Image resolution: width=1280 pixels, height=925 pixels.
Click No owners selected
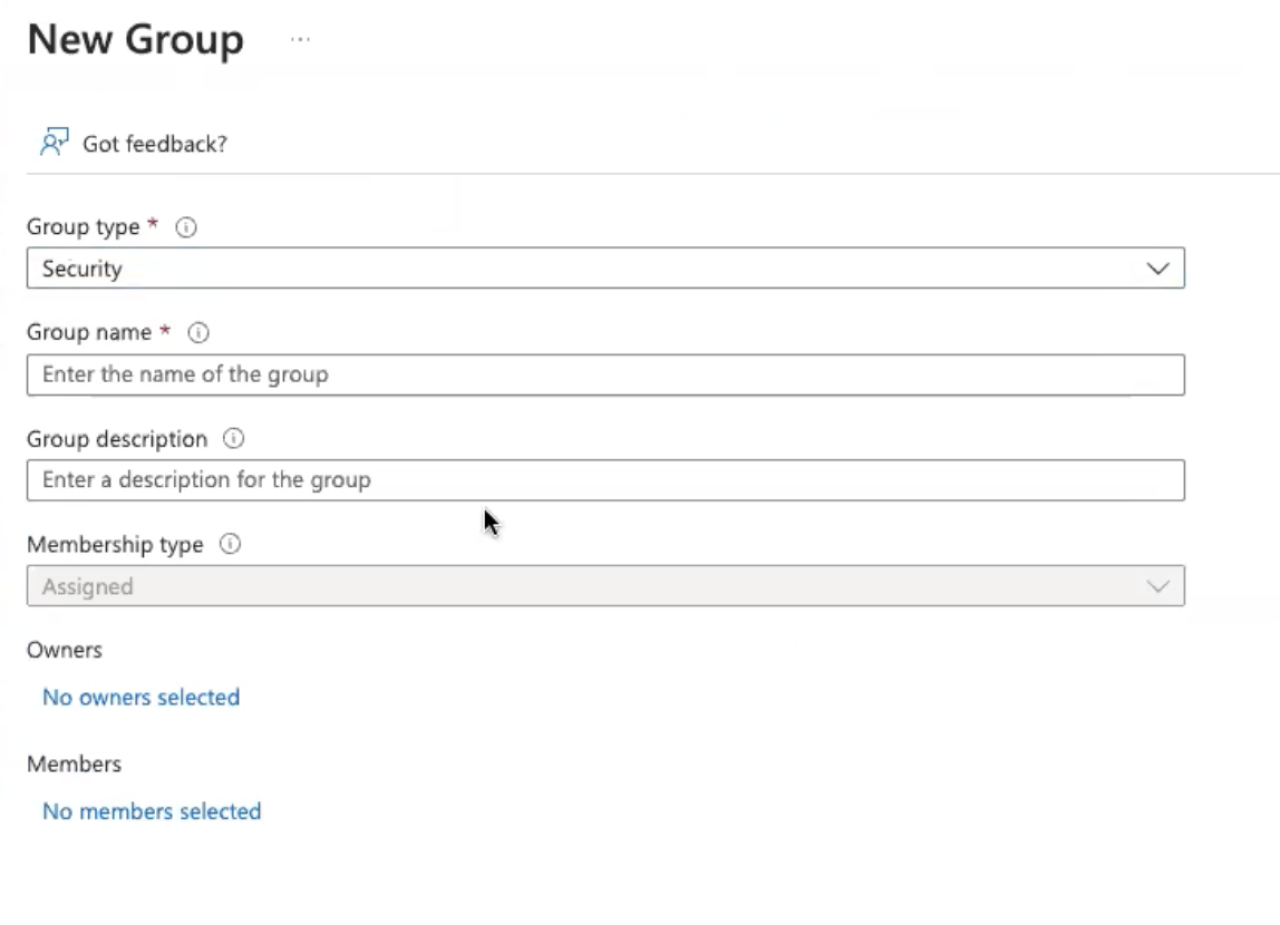pos(140,697)
